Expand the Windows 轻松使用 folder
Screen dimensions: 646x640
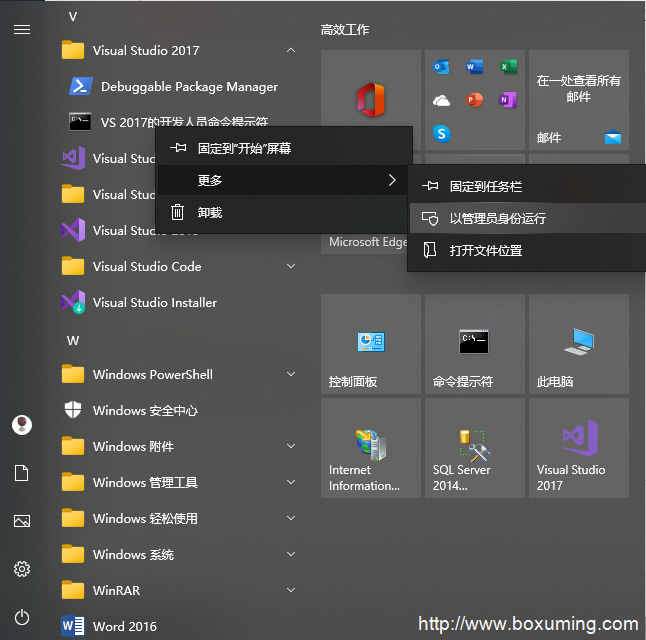tap(291, 518)
